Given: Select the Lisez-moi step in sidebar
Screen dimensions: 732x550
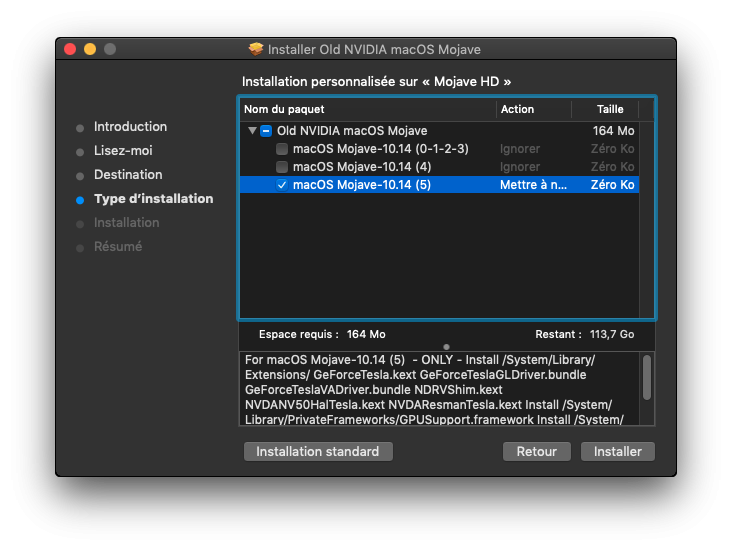Looking at the screenshot, I should click(123, 151).
